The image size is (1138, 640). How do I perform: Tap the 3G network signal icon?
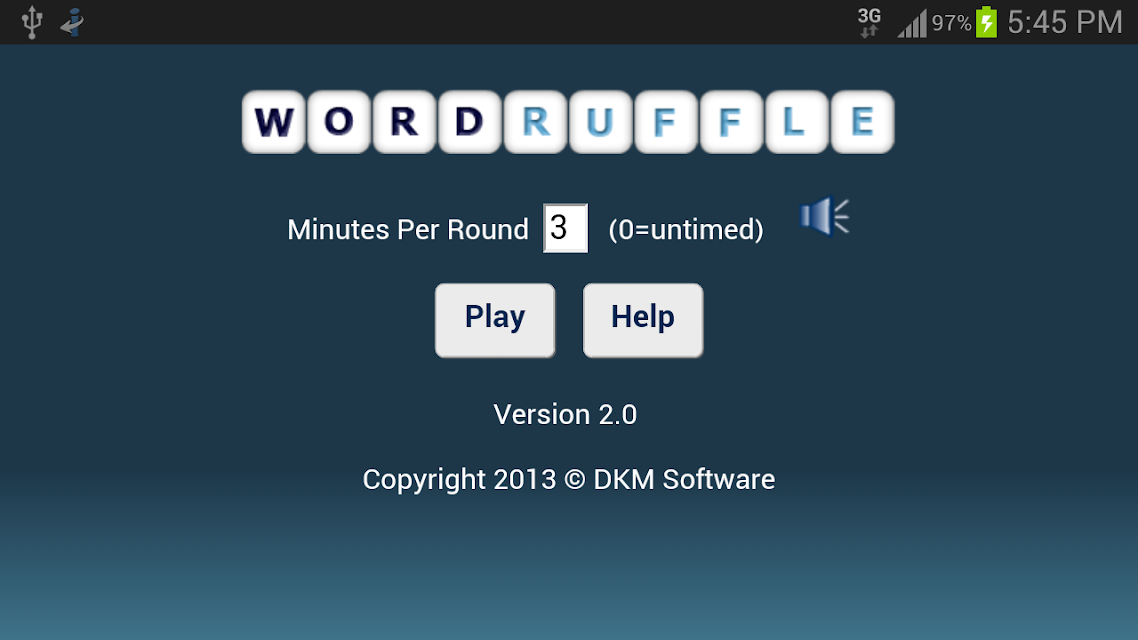[869, 22]
